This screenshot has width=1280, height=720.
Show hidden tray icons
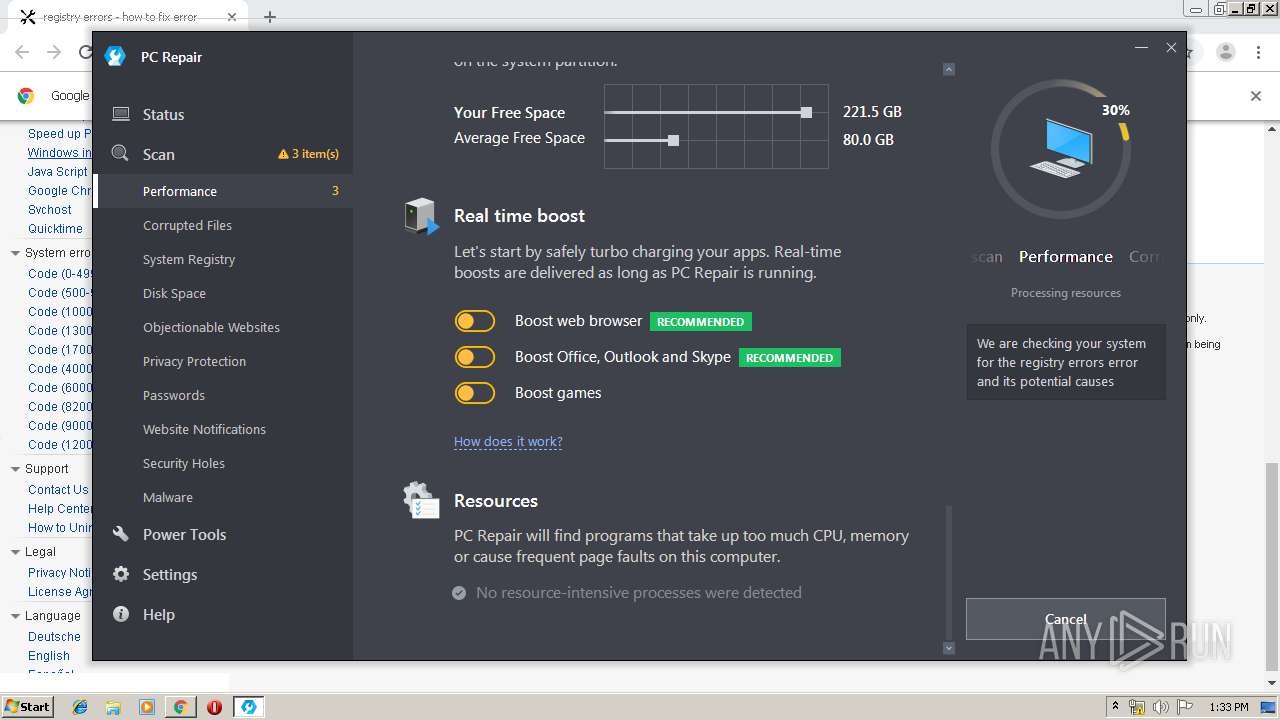[1115, 707]
